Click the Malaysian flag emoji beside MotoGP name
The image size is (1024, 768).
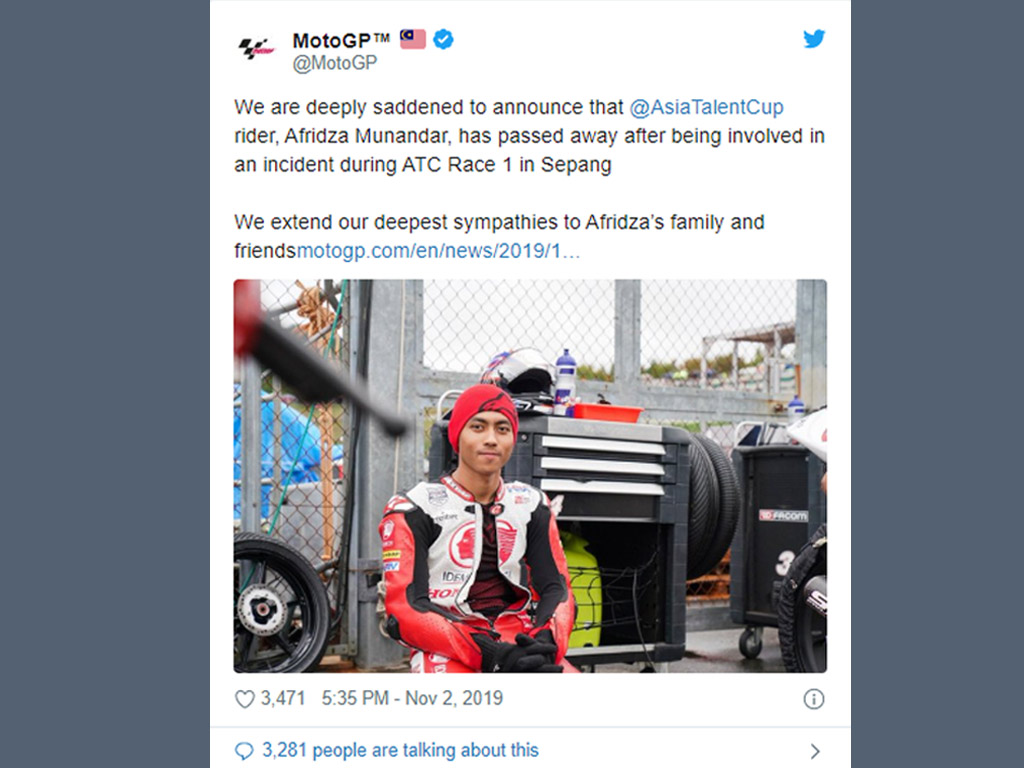(x=413, y=39)
